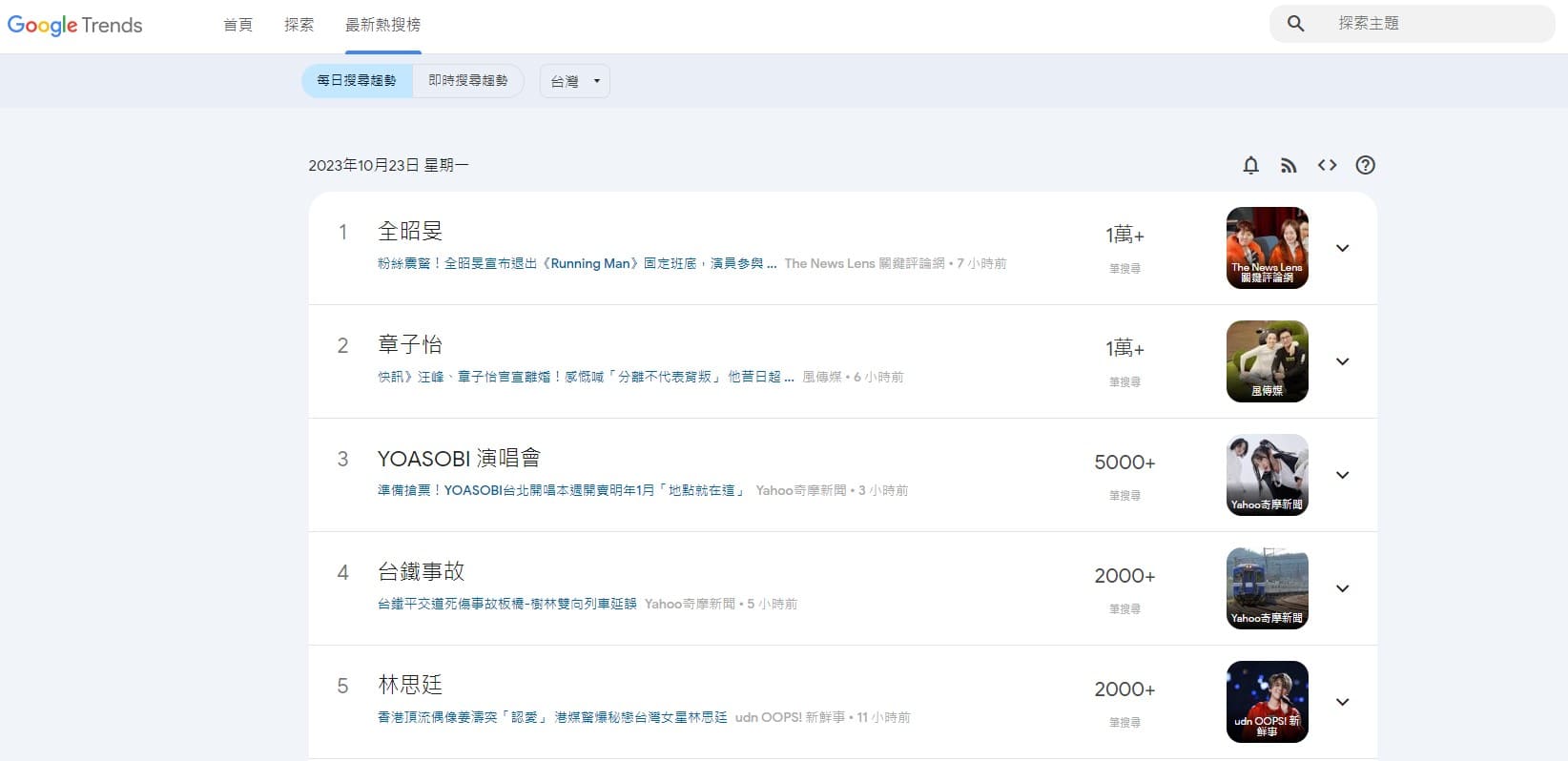Expand the 林思廷 trend row
Viewport: 1568px width, 761px height.
pyautogui.click(x=1342, y=702)
